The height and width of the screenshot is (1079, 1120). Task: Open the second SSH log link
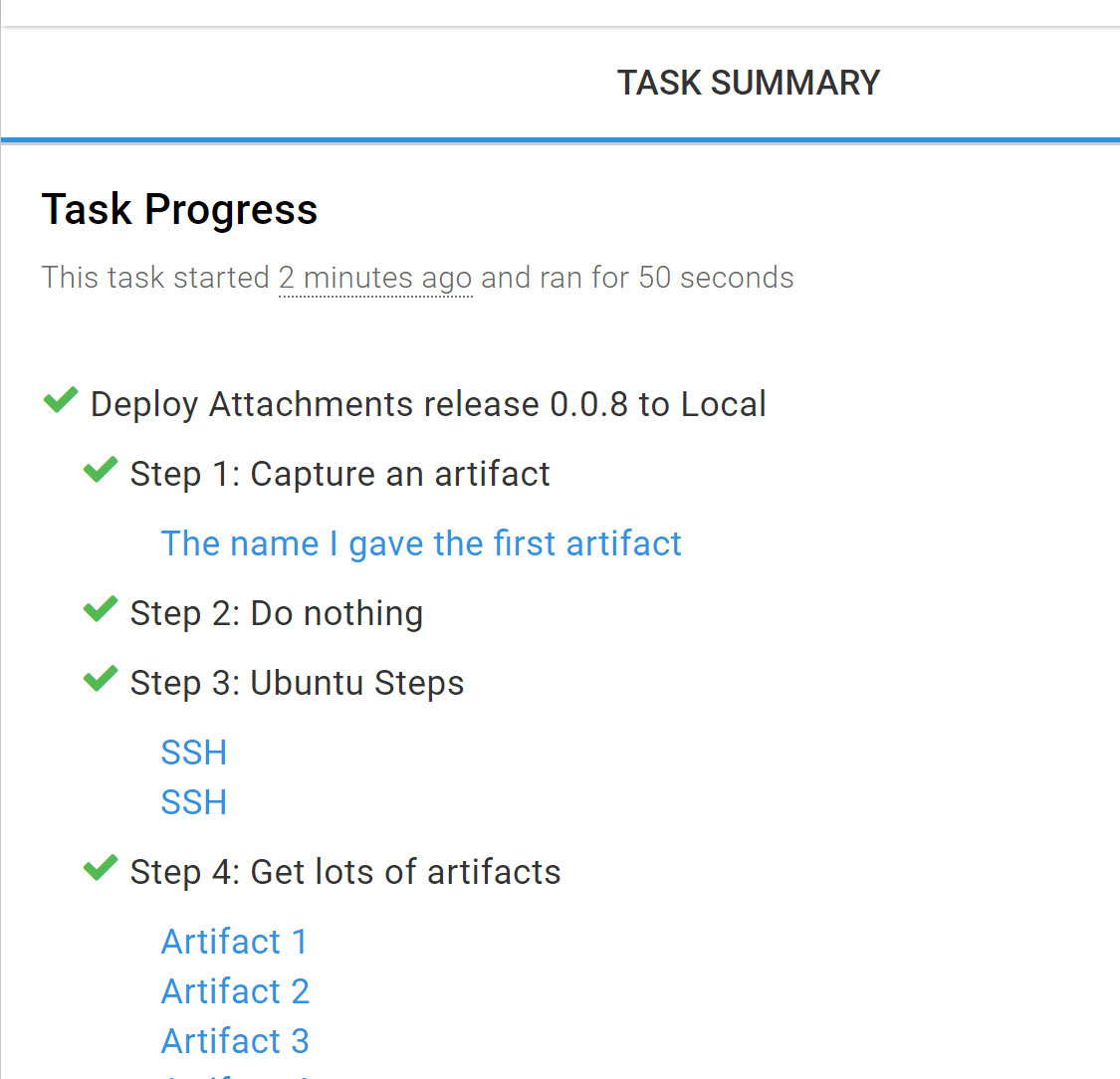193,802
